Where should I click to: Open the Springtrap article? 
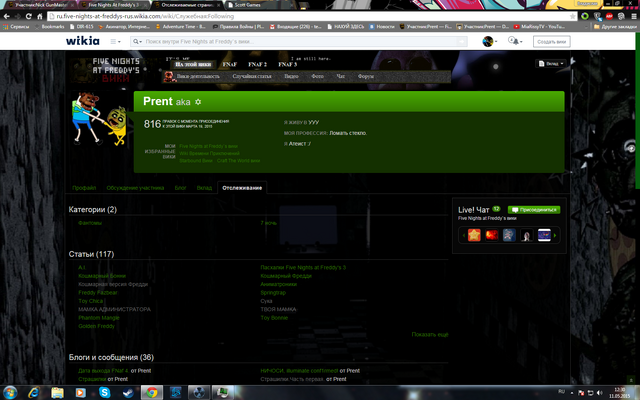coord(273,293)
